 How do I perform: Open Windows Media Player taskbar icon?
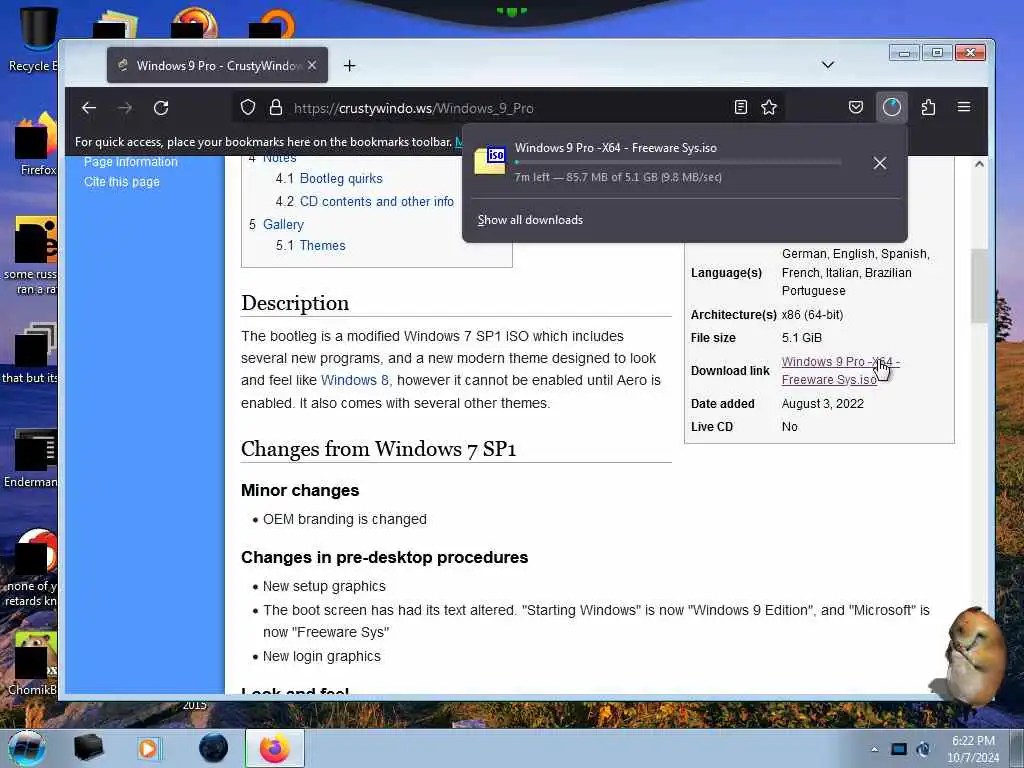point(149,748)
